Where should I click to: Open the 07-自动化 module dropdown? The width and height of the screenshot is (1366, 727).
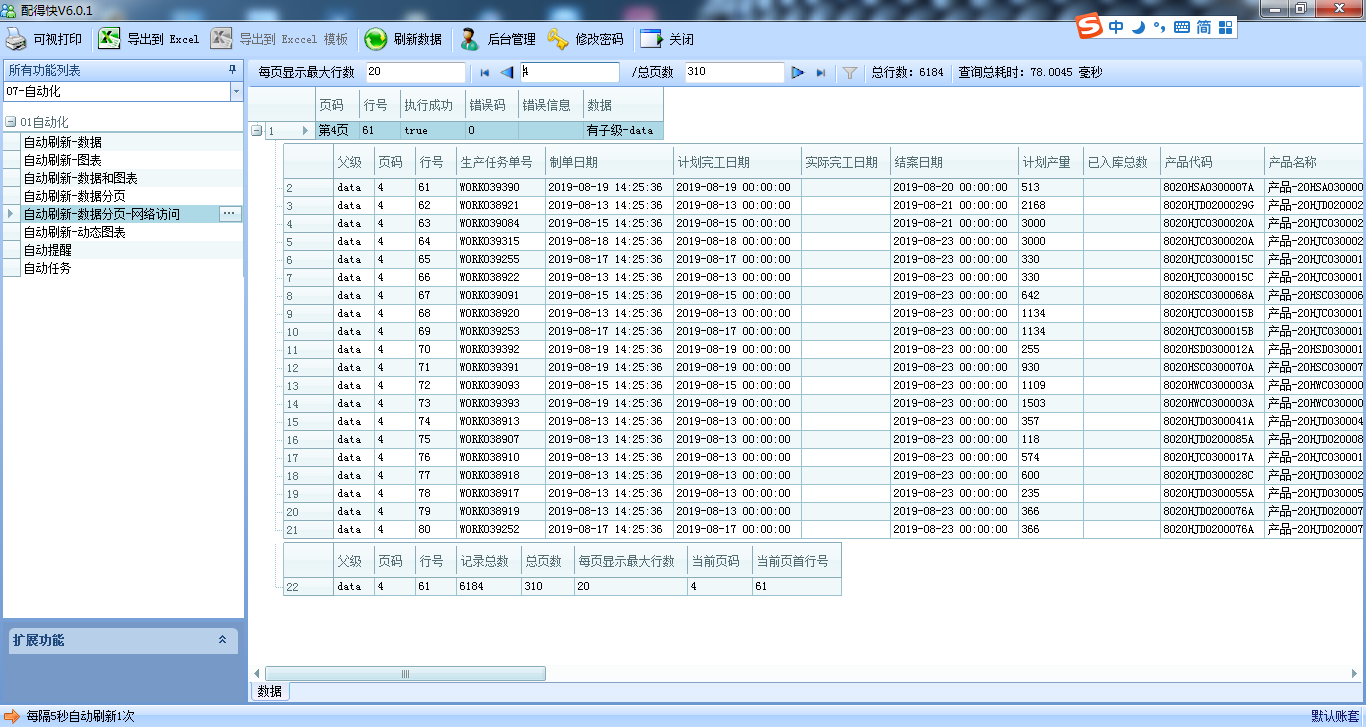(x=237, y=91)
